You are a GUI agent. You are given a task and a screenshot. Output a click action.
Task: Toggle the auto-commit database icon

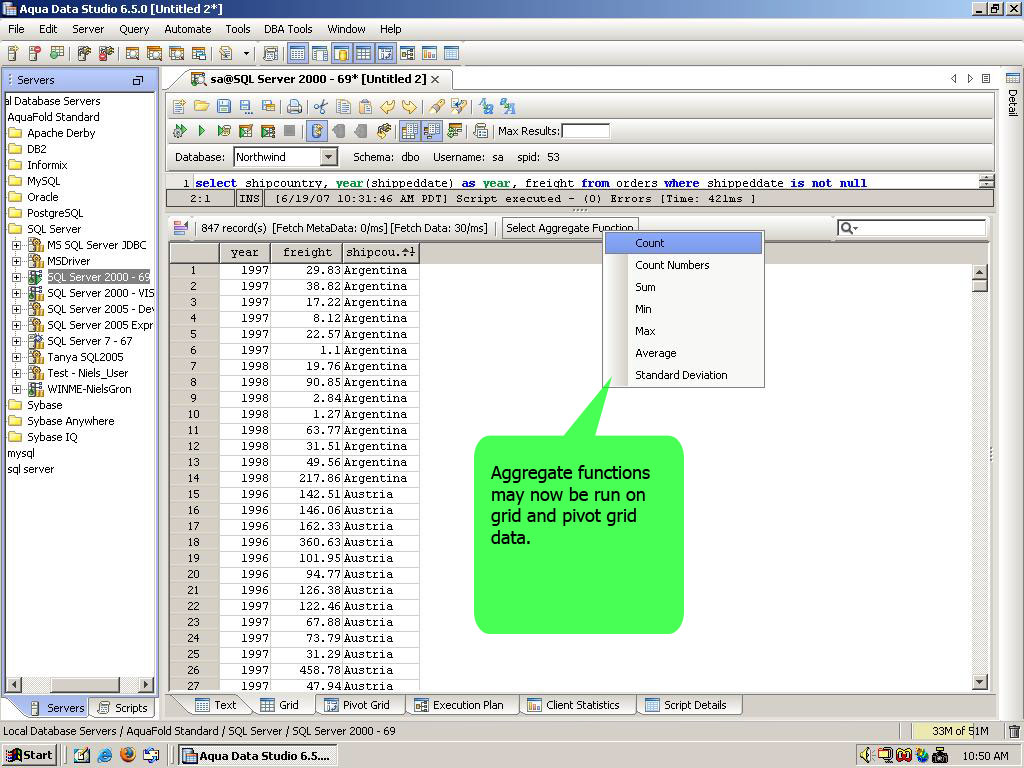[317, 131]
